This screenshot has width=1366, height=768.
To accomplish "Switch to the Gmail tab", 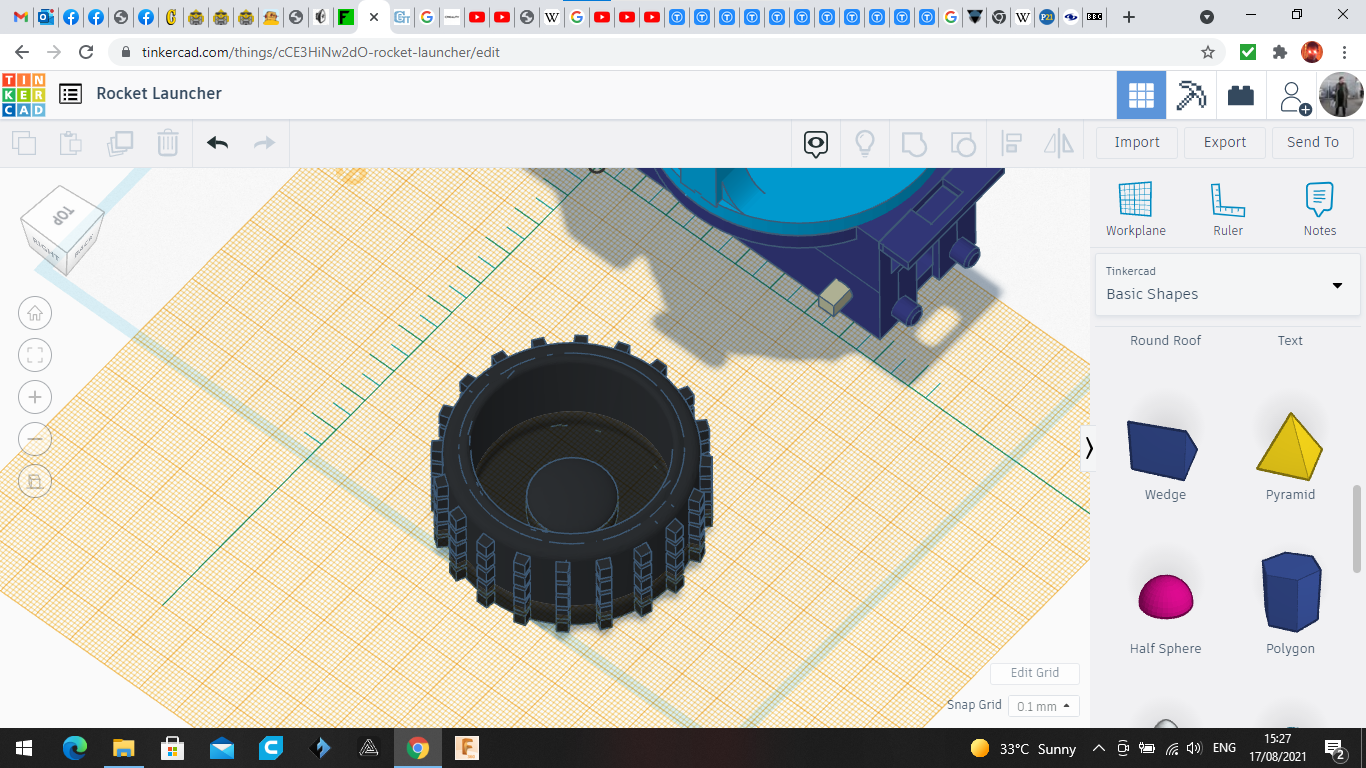I will coord(21,17).
